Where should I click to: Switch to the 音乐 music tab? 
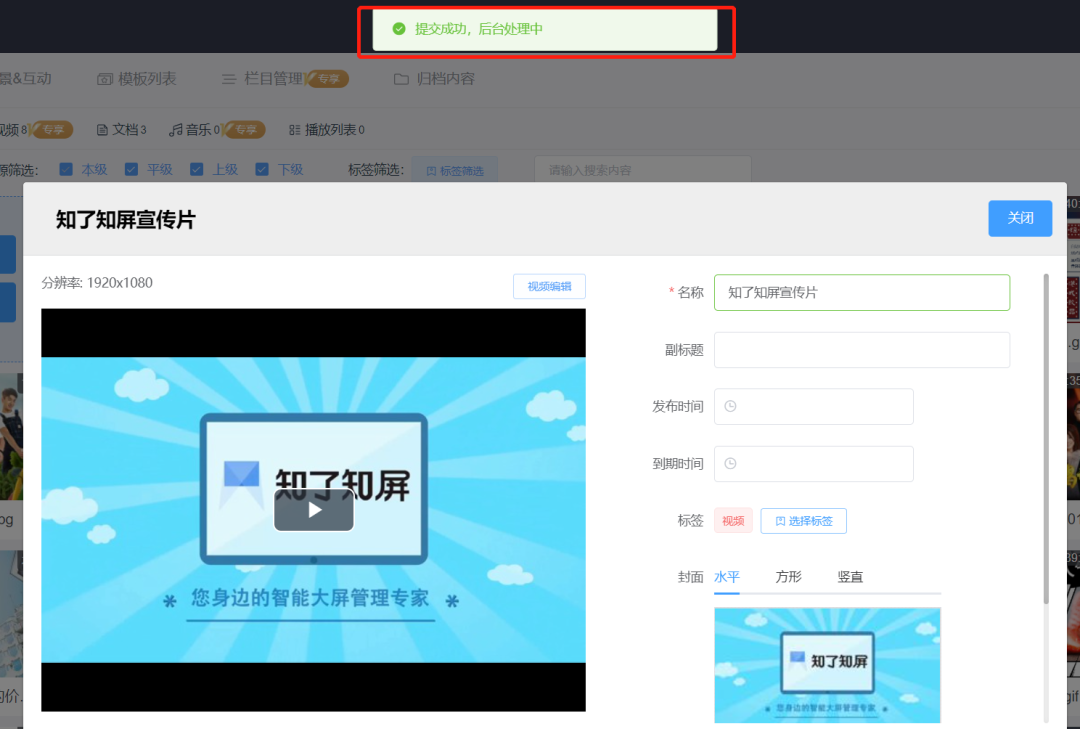point(195,130)
